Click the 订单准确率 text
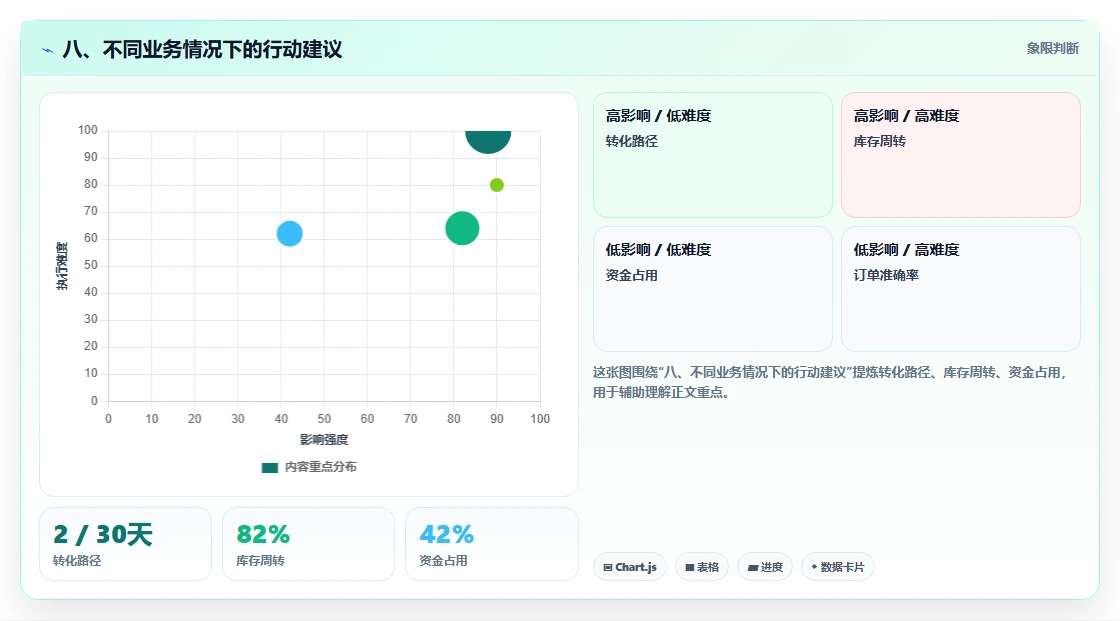This screenshot has width=1120, height=621. click(886, 276)
